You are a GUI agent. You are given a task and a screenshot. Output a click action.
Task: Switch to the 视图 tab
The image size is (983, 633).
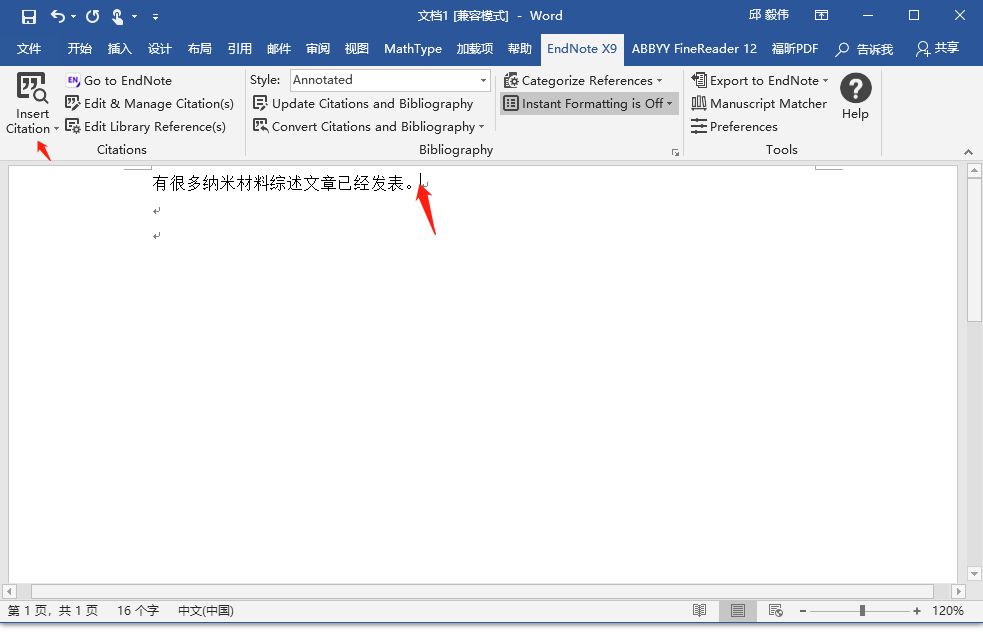[357, 49]
